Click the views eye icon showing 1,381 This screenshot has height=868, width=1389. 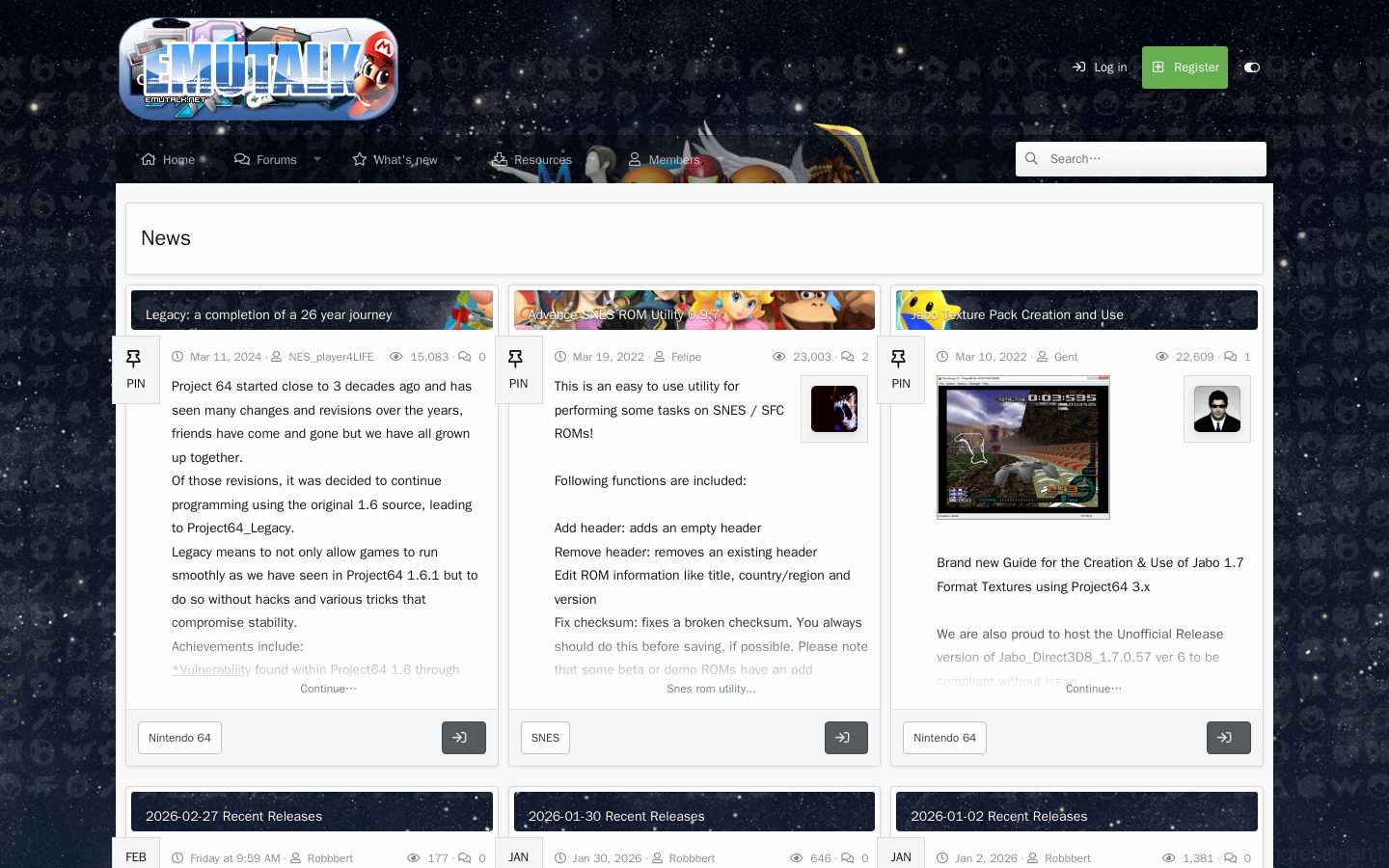(1168, 858)
